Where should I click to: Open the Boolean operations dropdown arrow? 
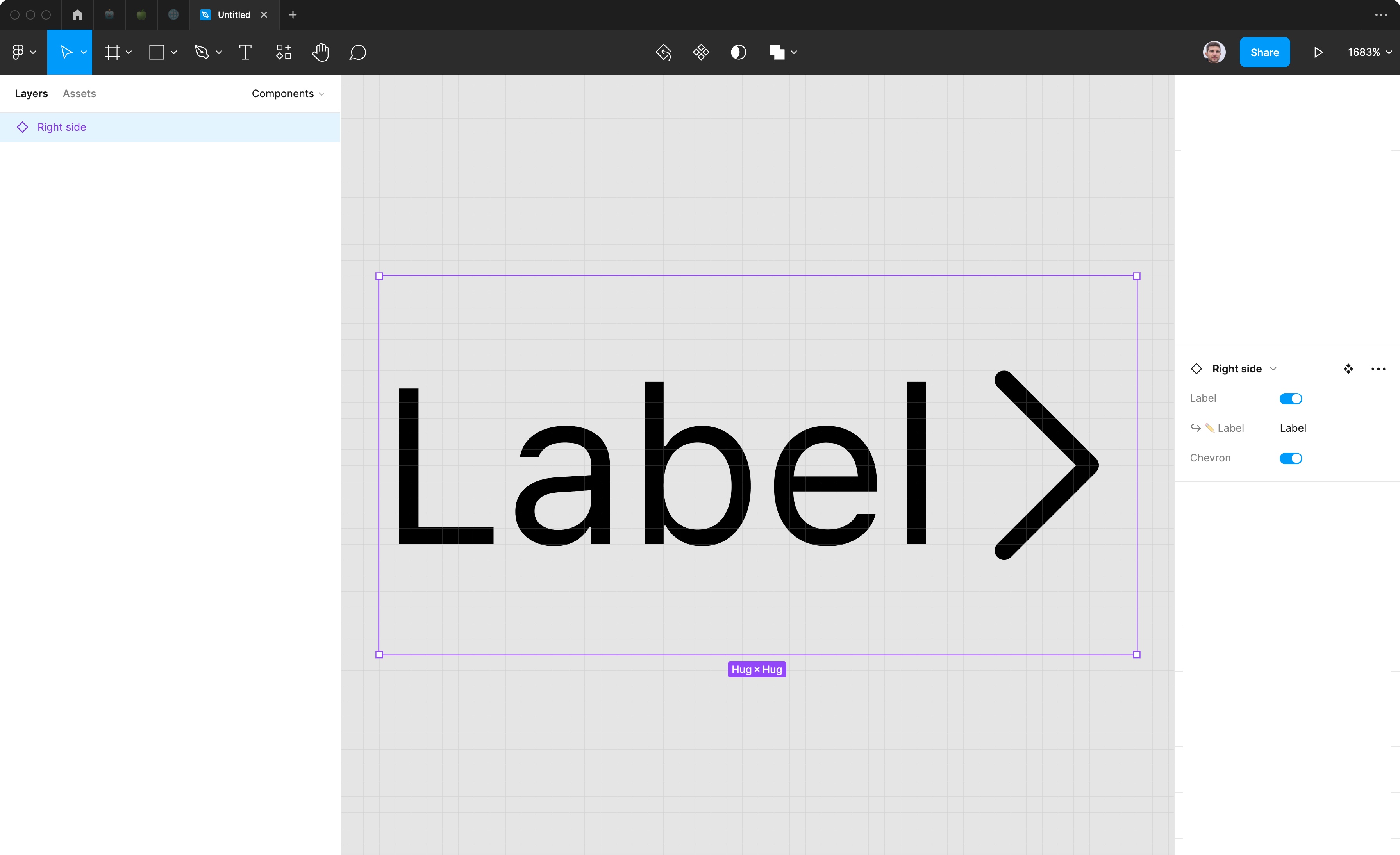click(794, 52)
